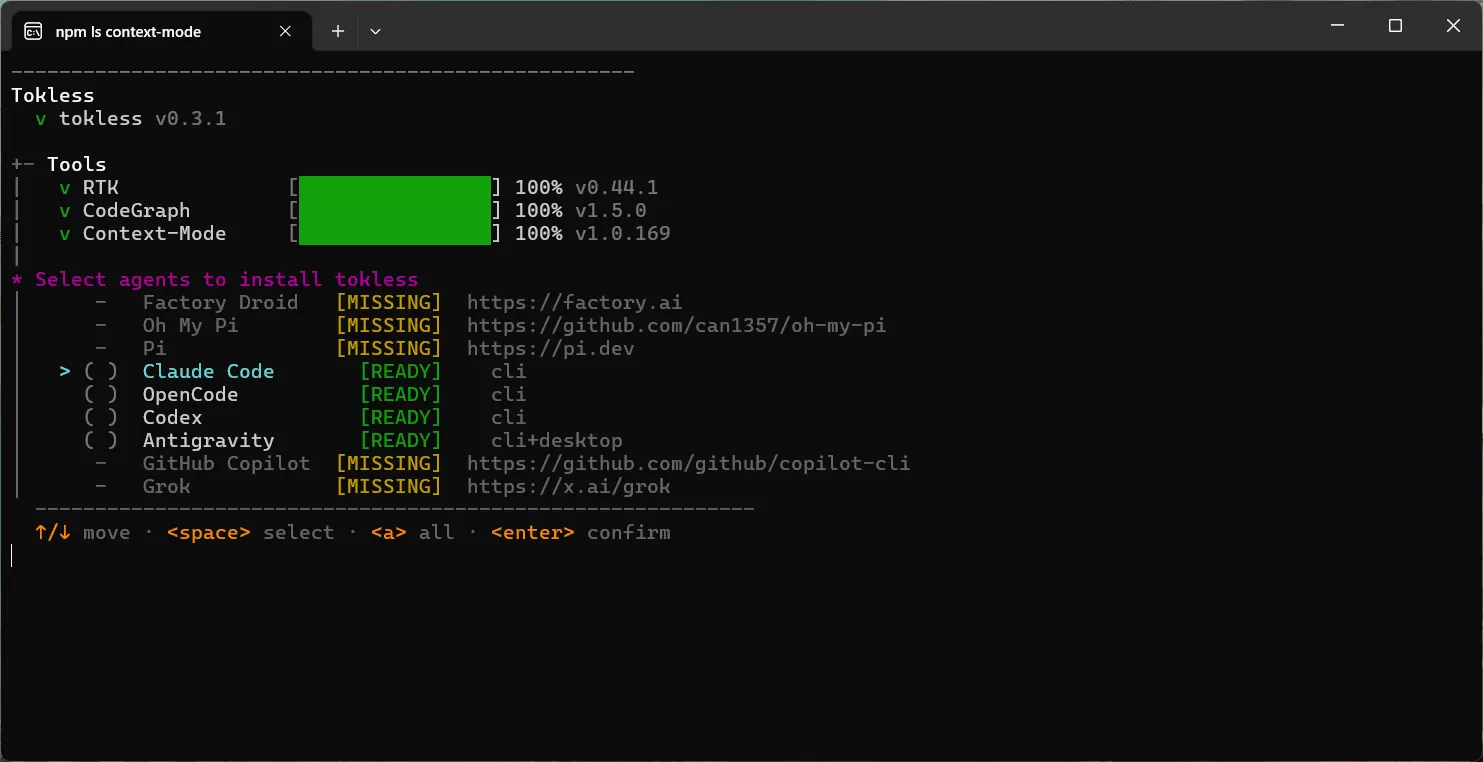Toggle the OpenCode selection box
Image resolution: width=1483 pixels, height=762 pixels.
[x=101, y=394]
